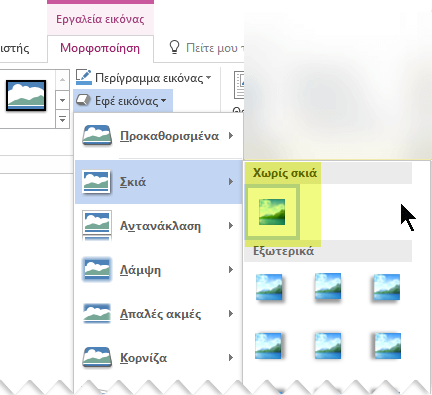Click the Κορνίζα bevel icon

coord(97,357)
